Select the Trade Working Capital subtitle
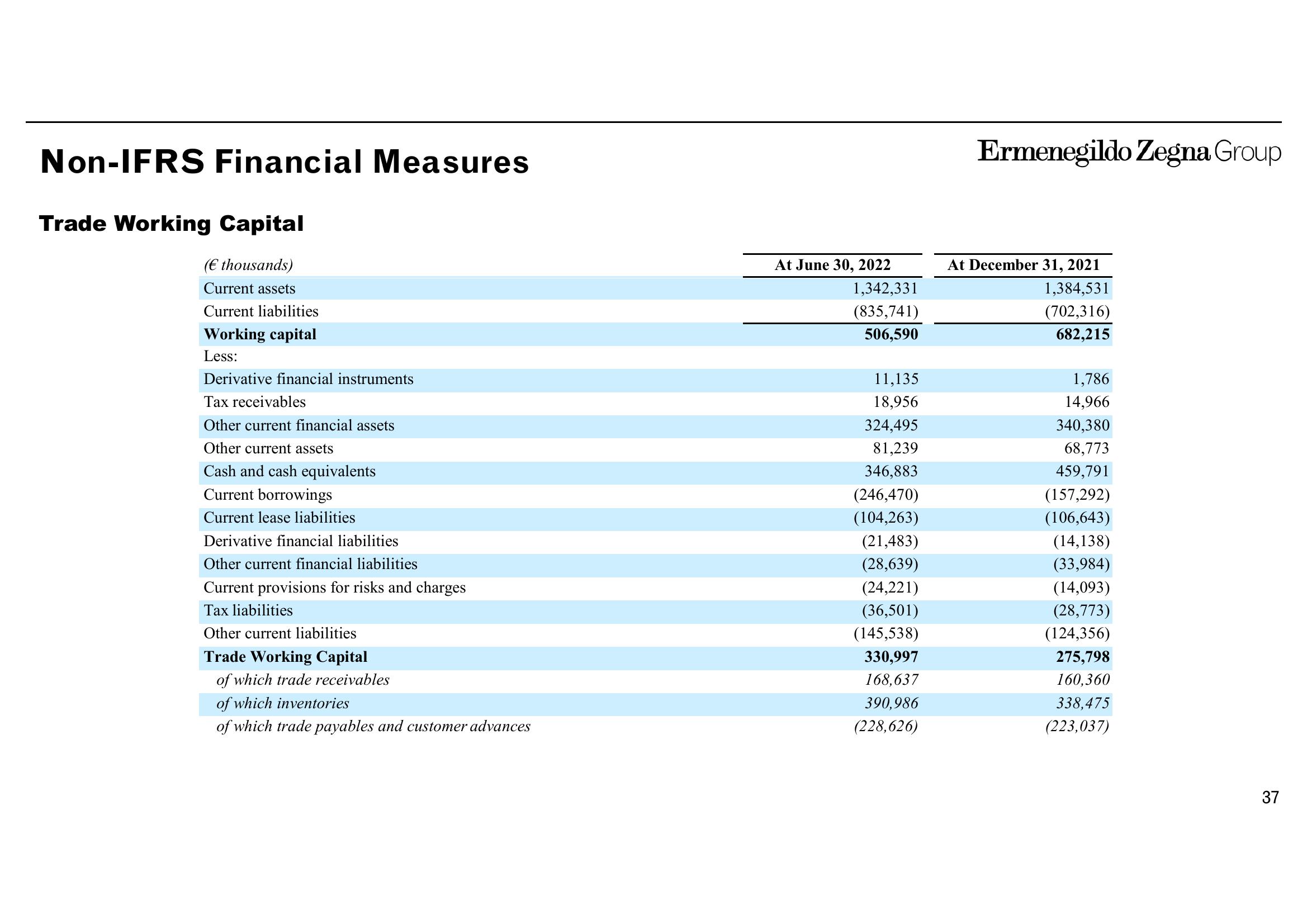The image size is (1307, 924). (172, 224)
